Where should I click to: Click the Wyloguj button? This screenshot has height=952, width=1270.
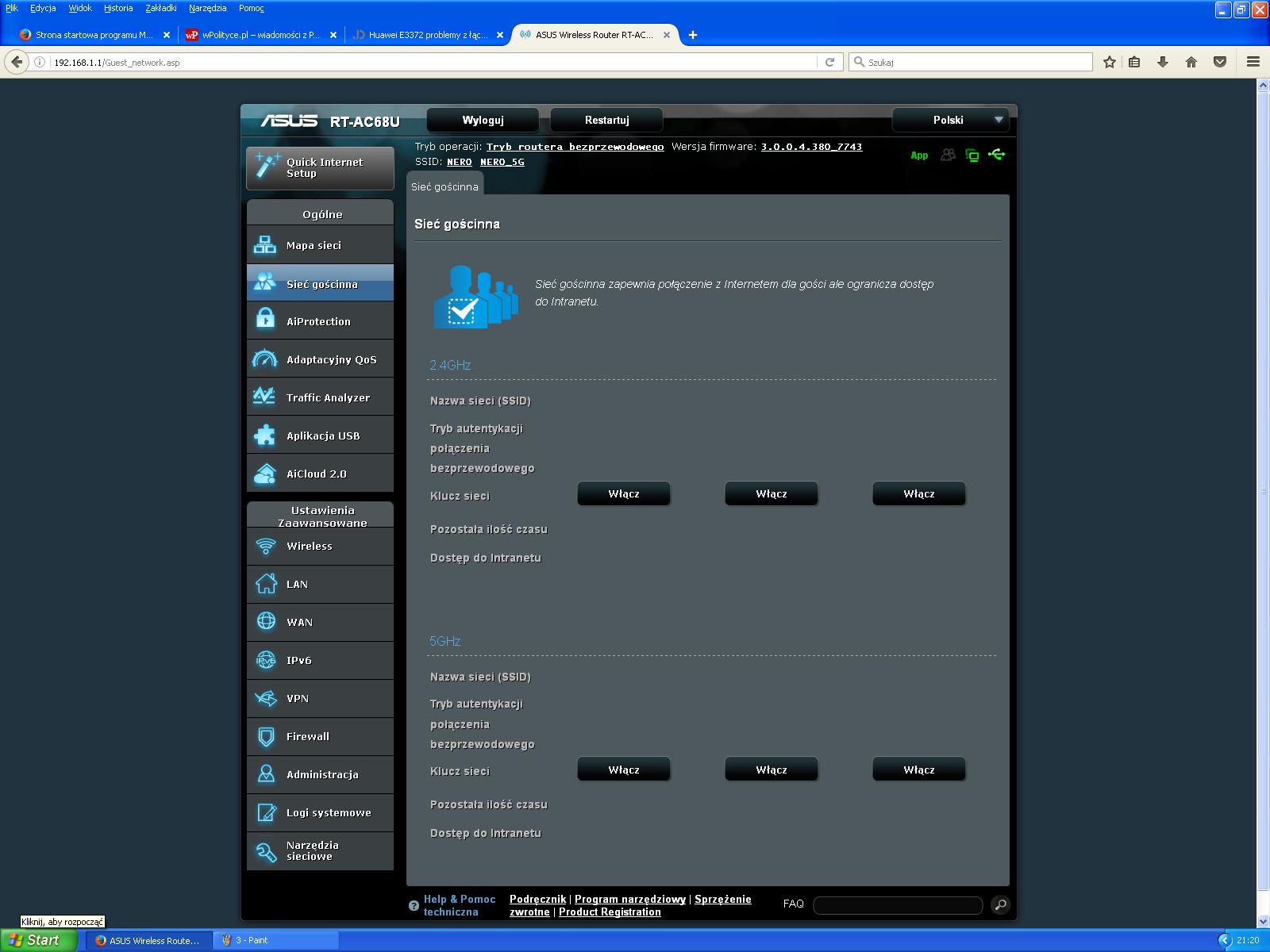coord(483,120)
